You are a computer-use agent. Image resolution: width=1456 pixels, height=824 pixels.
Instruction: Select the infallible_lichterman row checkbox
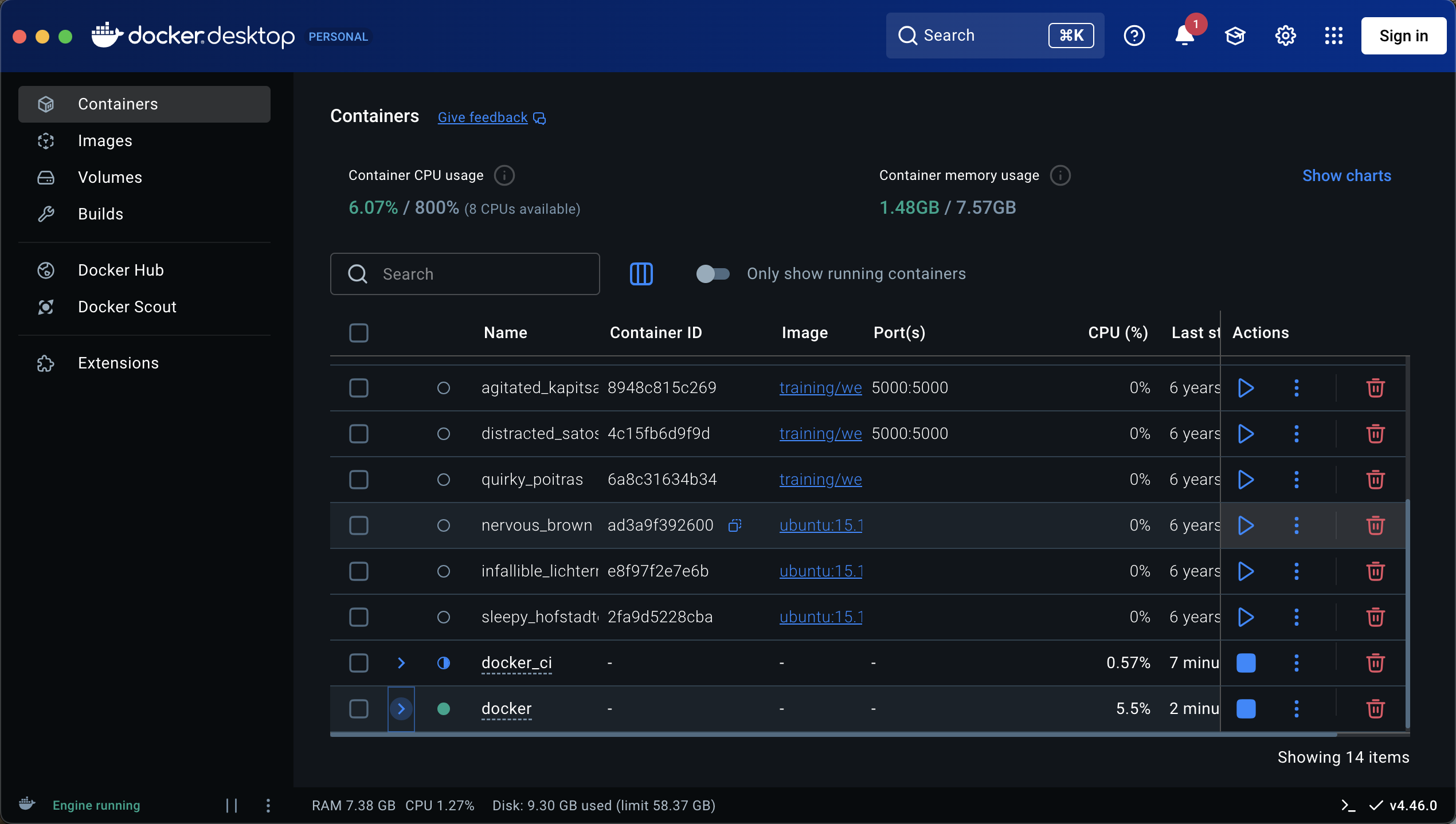point(359,571)
